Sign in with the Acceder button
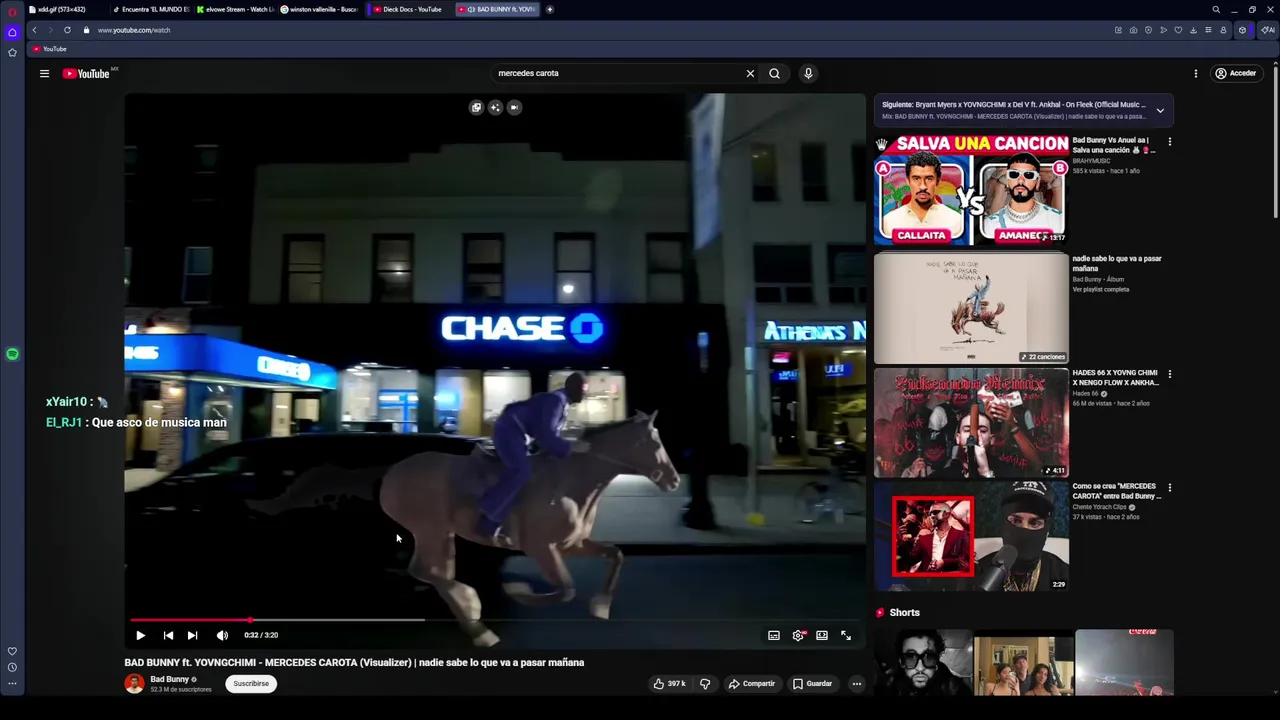Screen dimensions: 1280x720 tap(1236, 73)
